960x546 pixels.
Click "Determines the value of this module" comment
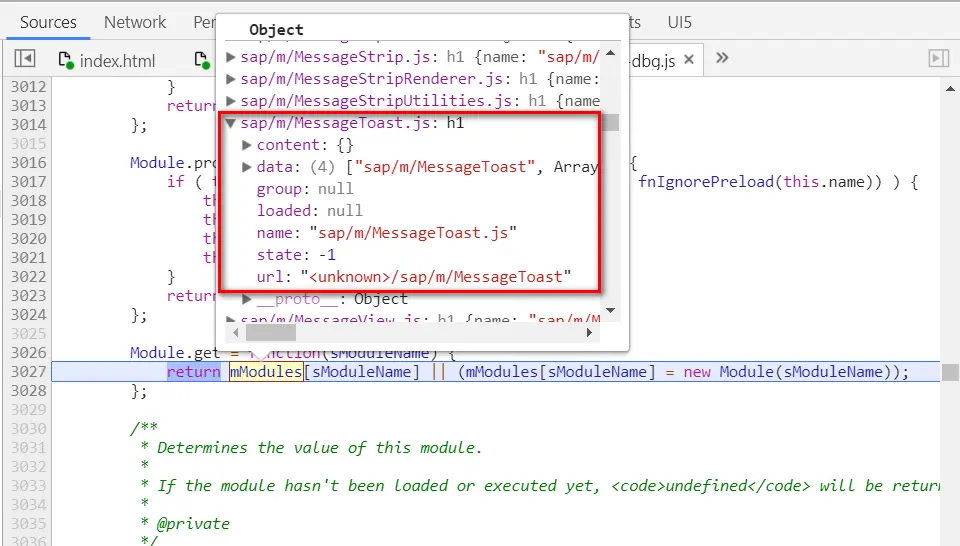[319, 447]
